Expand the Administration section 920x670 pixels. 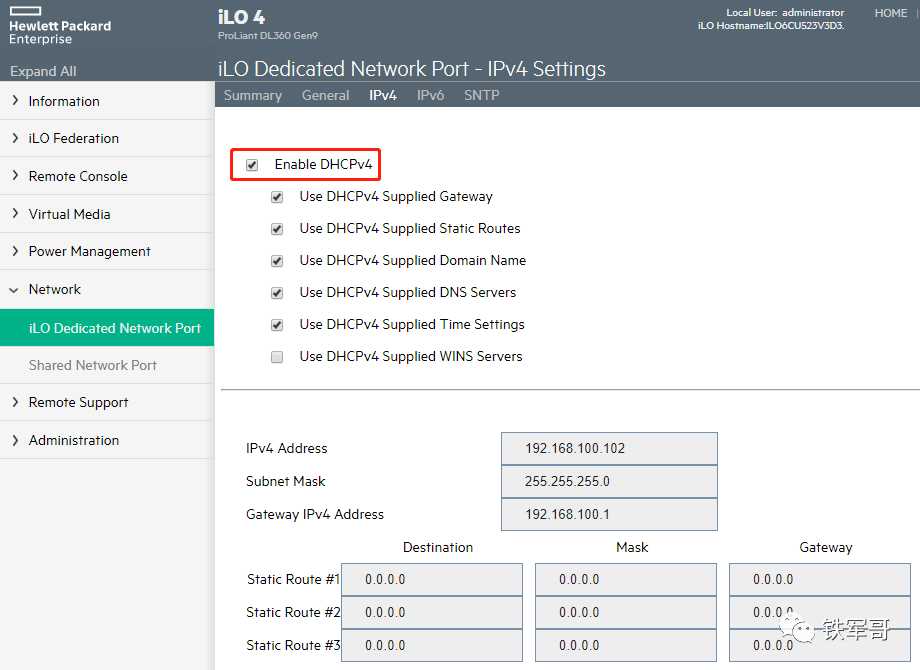(x=15, y=440)
